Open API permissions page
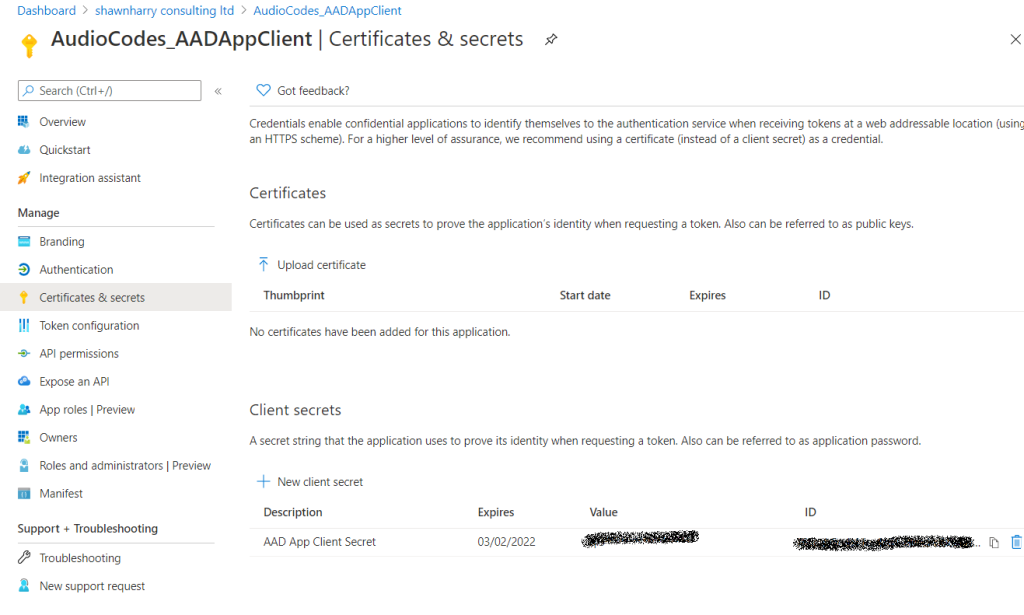 79,354
